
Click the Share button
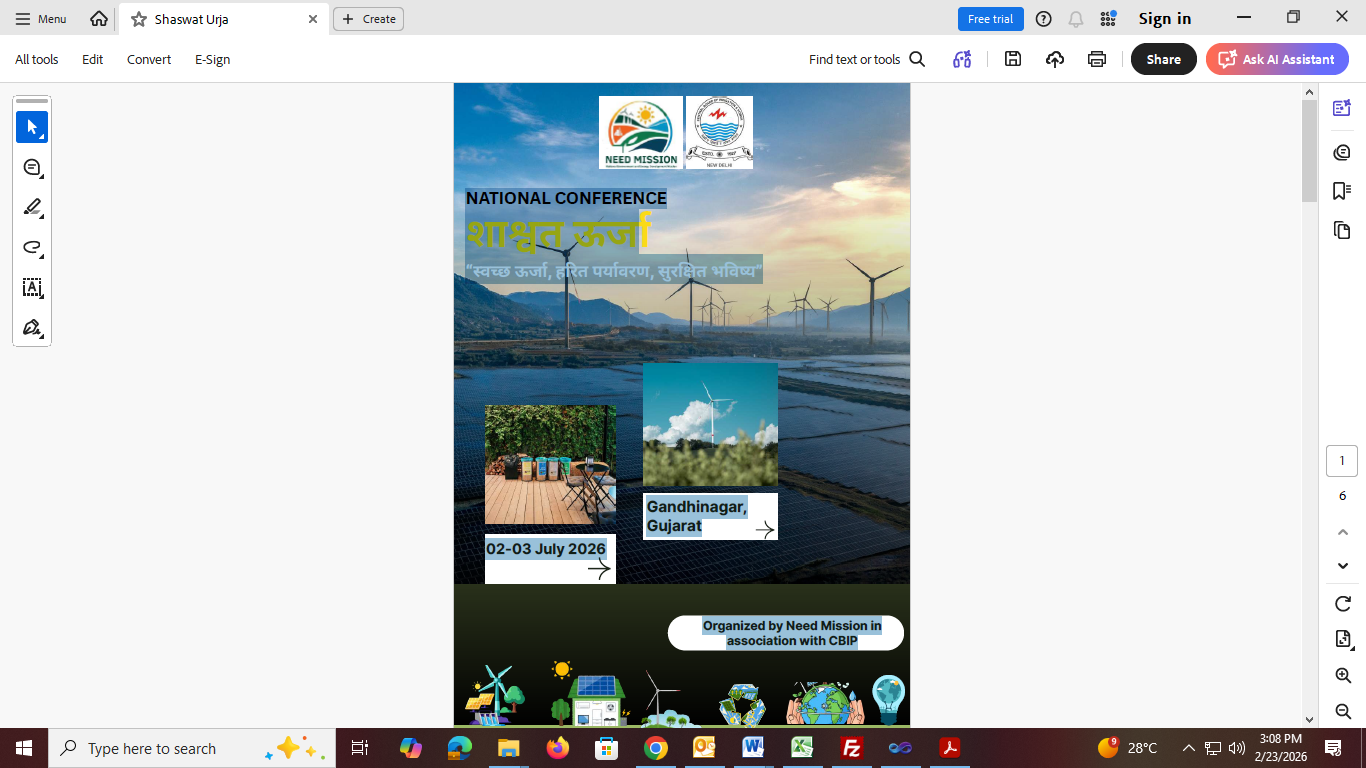[x=1163, y=59]
